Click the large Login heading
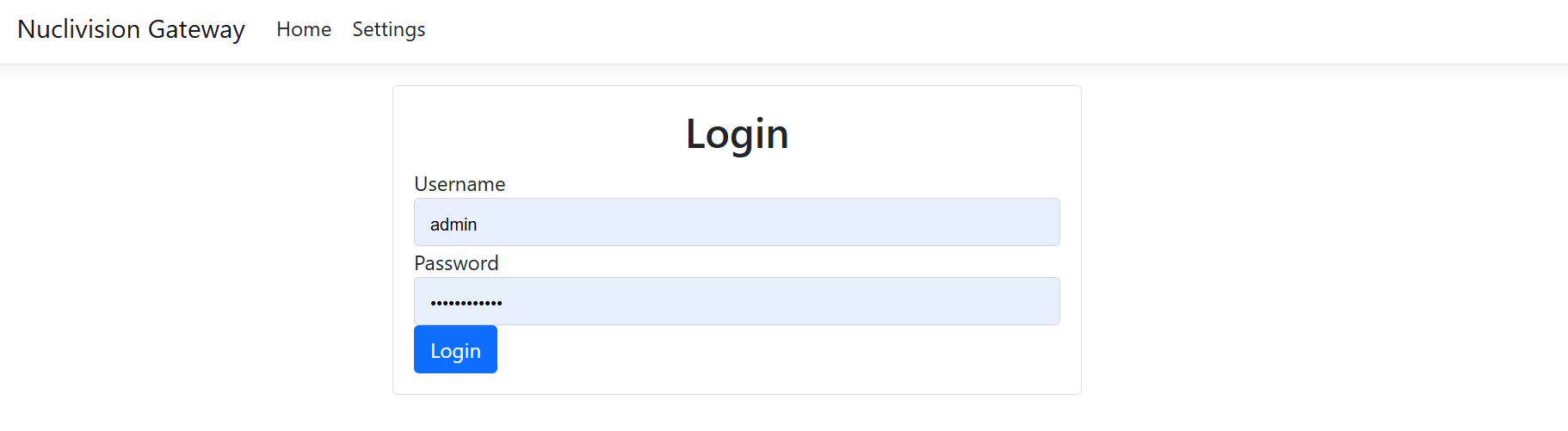Viewport: 1568px width, 431px height. tap(737, 134)
